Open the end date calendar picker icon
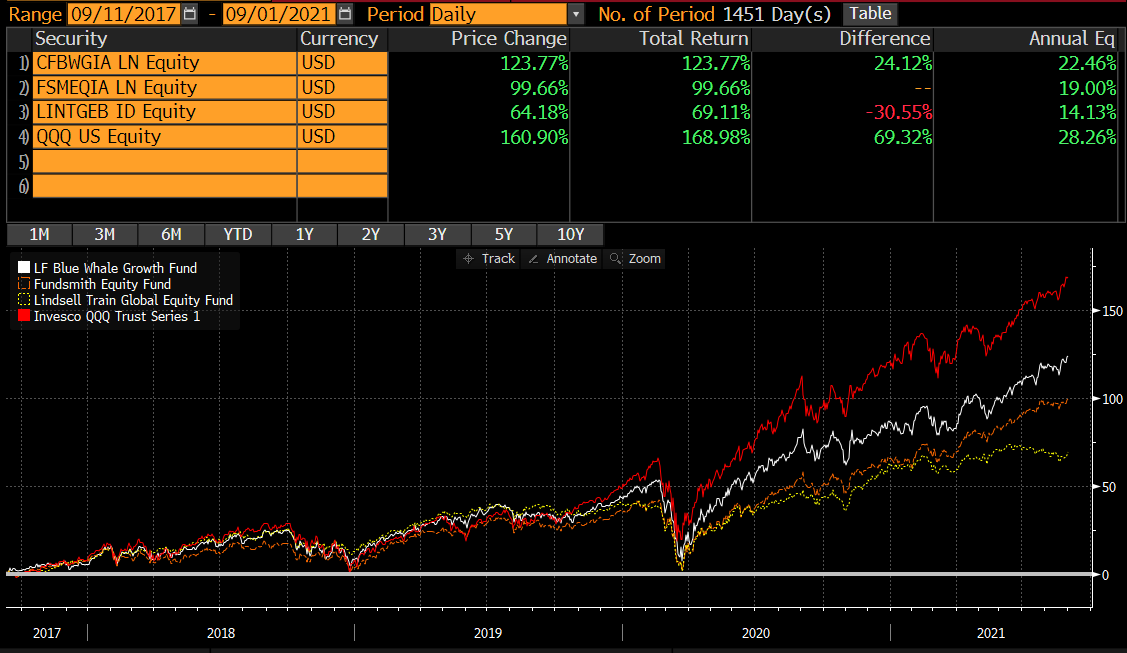This screenshot has width=1127, height=653. [x=345, y=14]
